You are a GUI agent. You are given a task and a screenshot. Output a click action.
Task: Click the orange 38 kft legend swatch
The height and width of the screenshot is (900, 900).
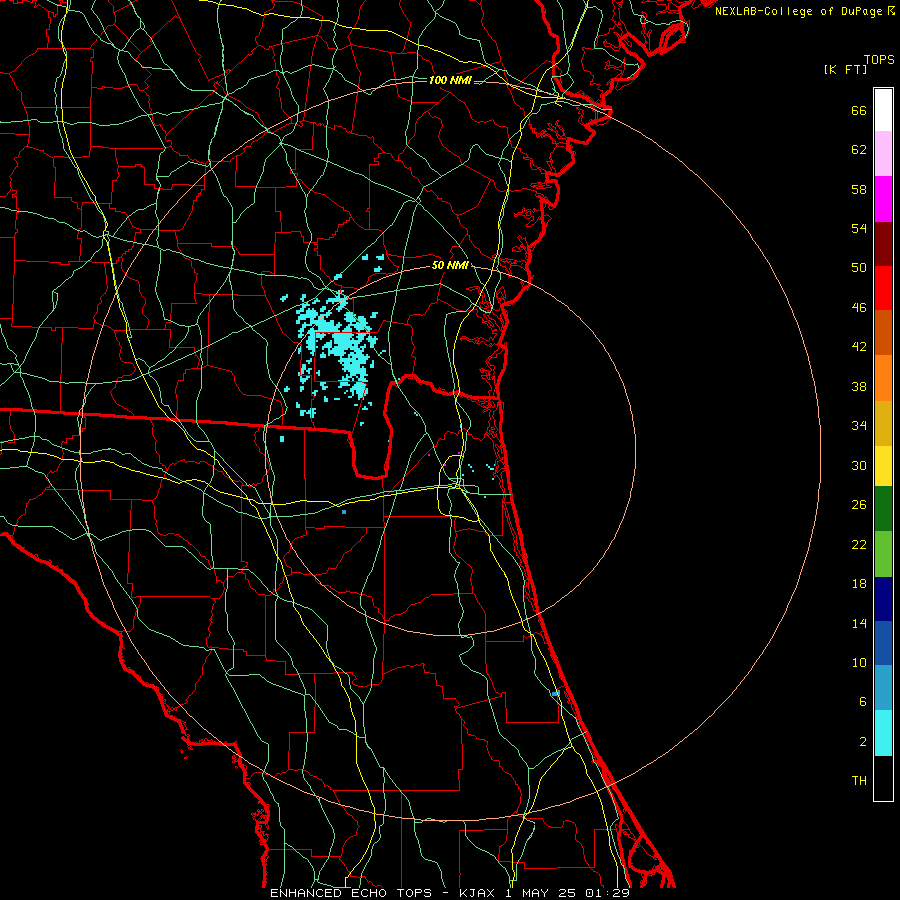pos(883,378)
